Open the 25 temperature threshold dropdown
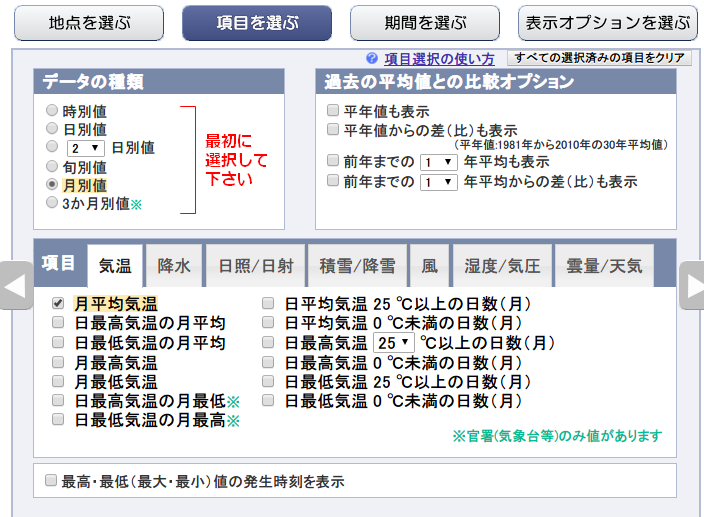 click(394, 343)
